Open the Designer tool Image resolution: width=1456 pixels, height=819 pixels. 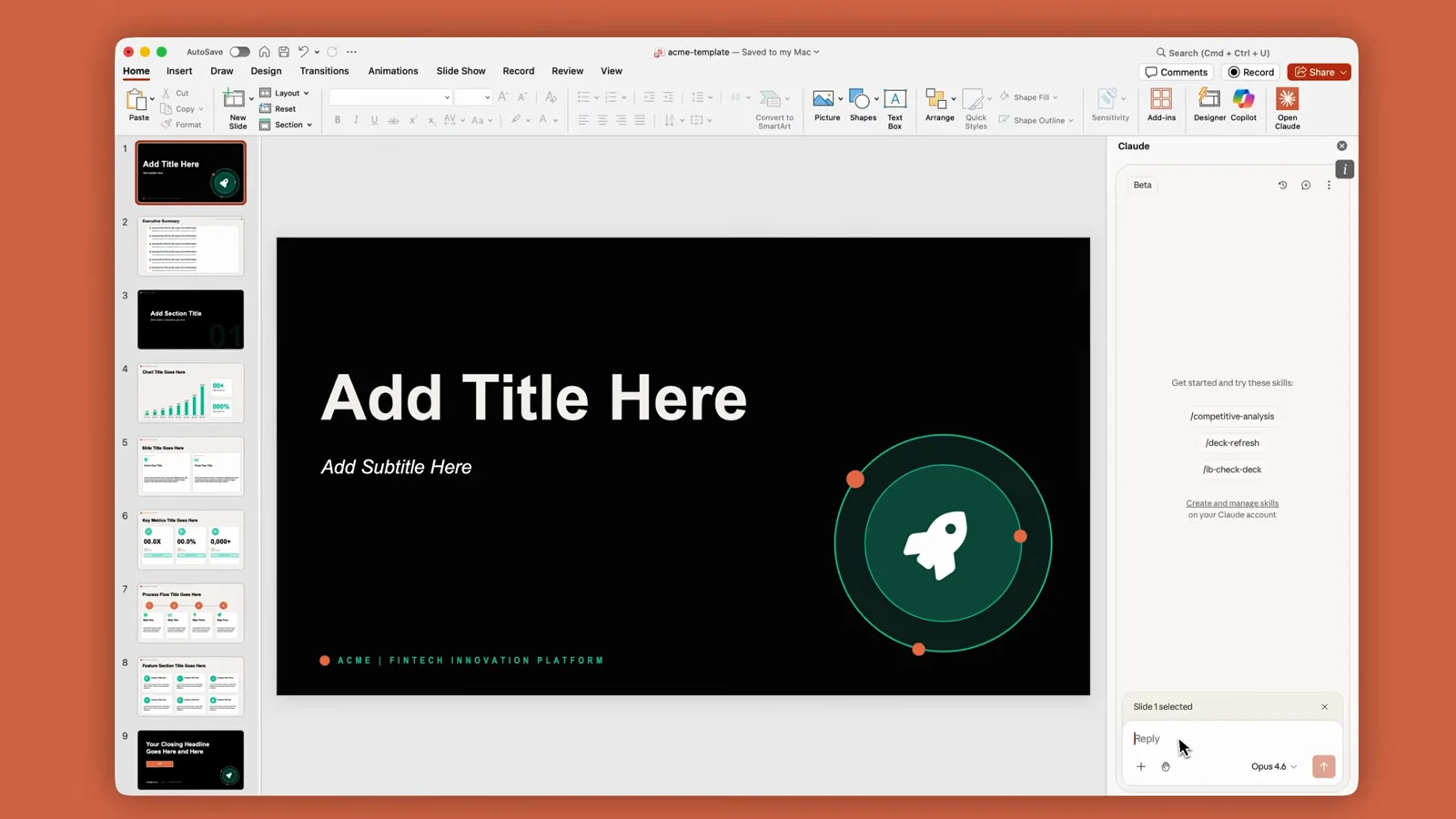(1209, 105)
